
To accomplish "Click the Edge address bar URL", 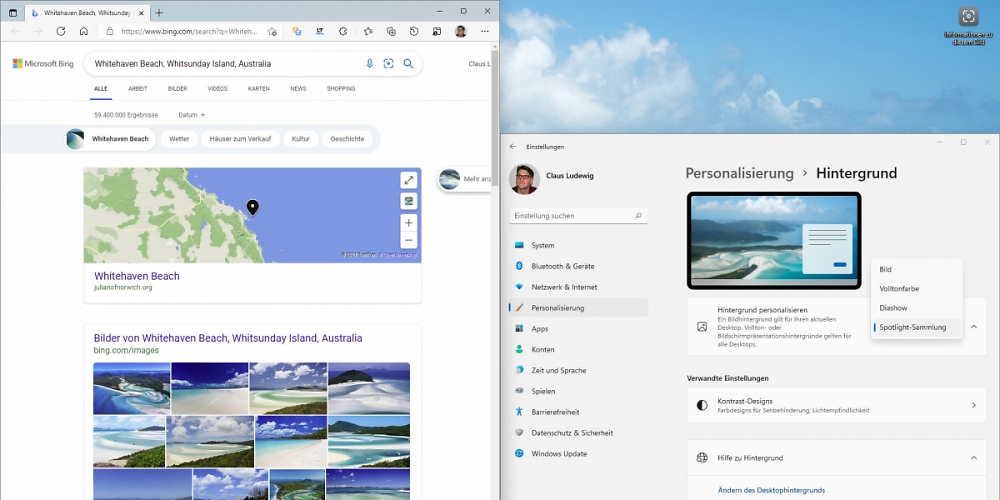I will 189,31.
